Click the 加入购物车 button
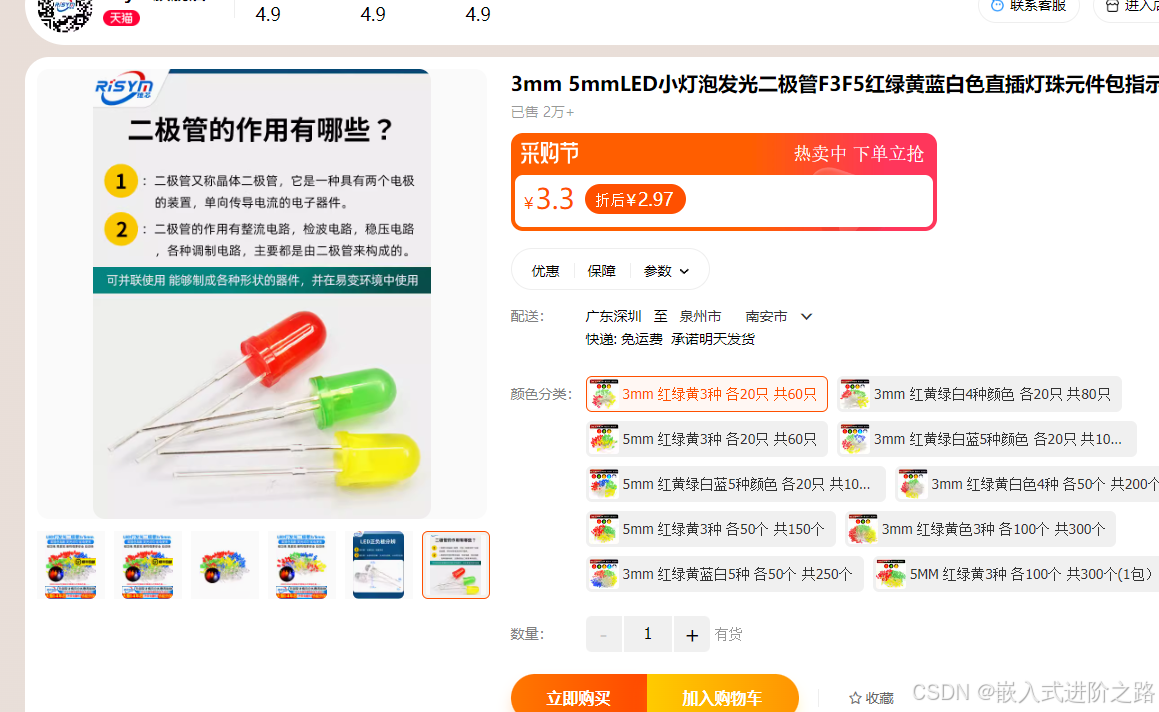This screenshot has height=712, width=1159. (722, 695)
